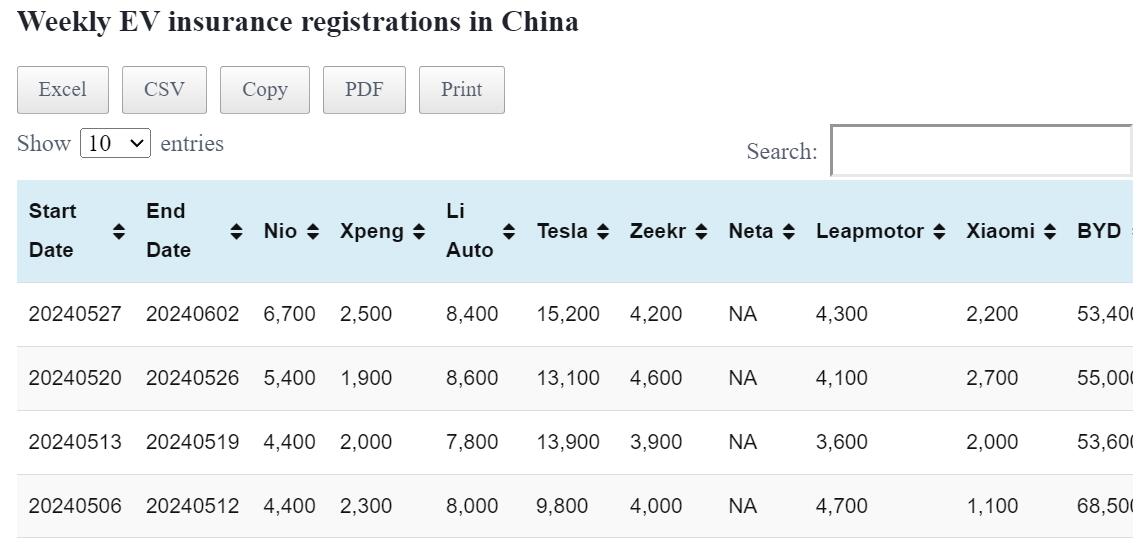This screenshot has width=1138, height=544.
Task: Download the table as CSV
Action: point(164,90)
